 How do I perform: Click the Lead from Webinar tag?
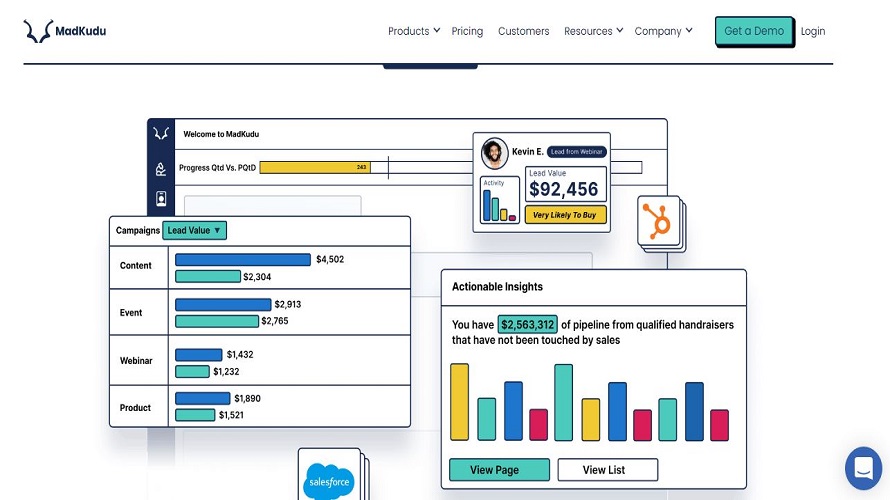577,152
